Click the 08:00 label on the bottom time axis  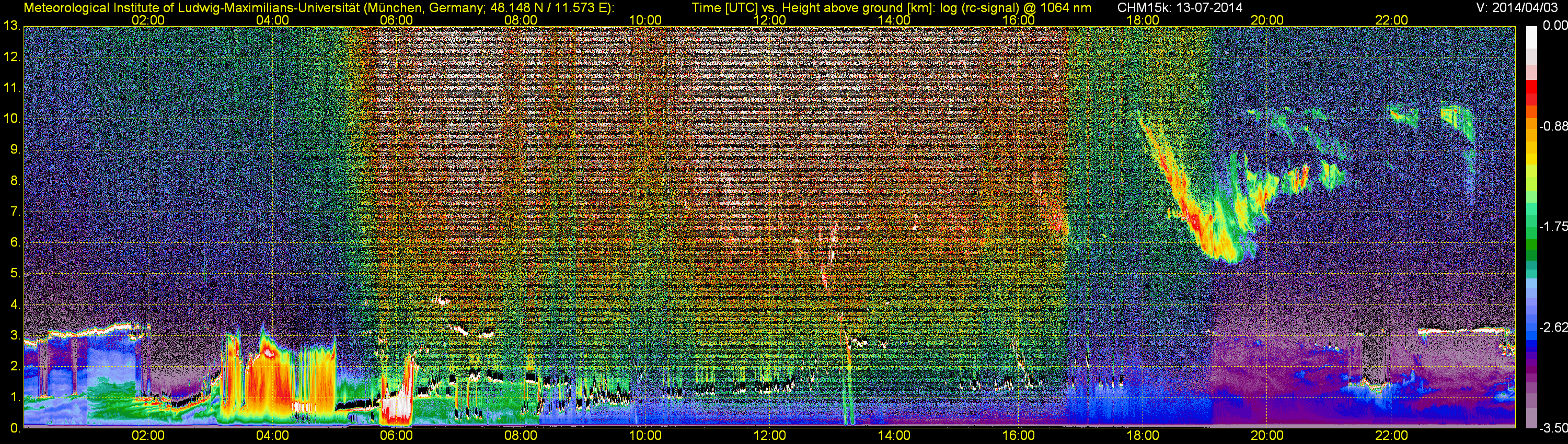[521, 436]
